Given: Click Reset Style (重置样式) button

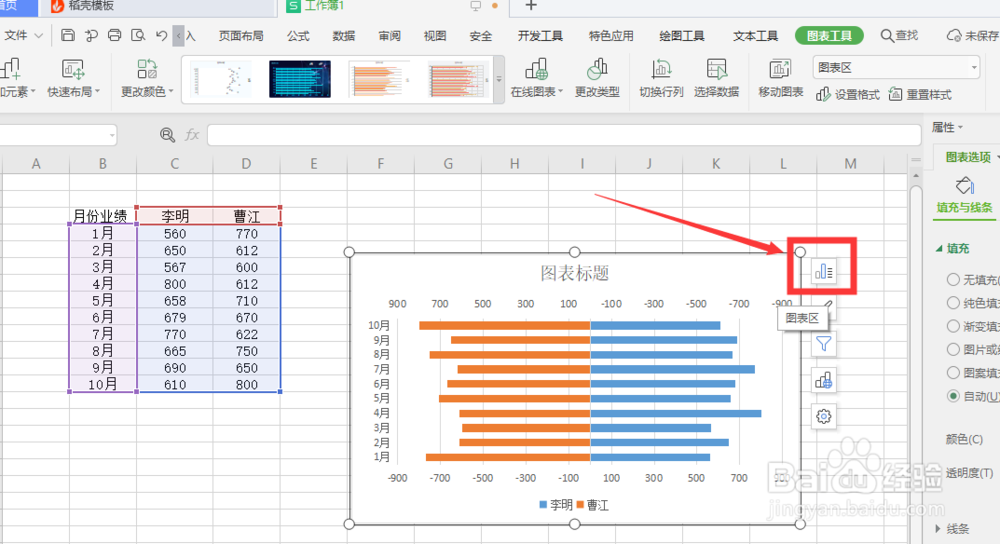Looking at the screenshot, I should coord(920,94).
